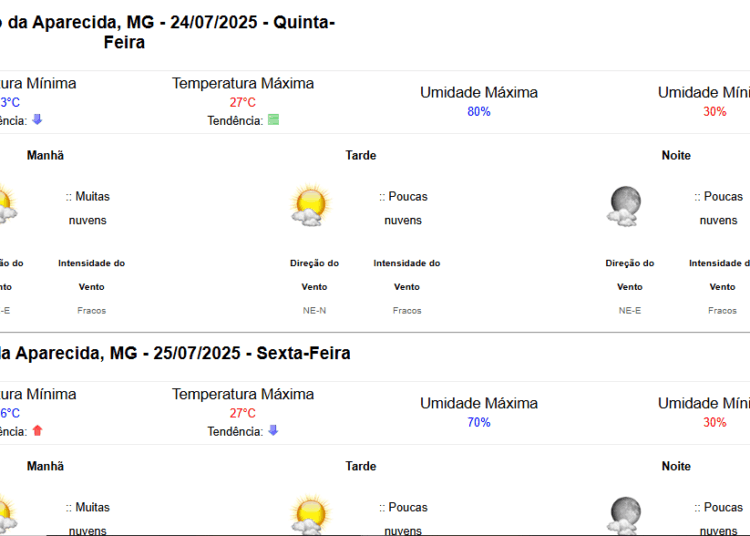Click the blue down-arrow maximum trend icon 25/07

[273, 430]
